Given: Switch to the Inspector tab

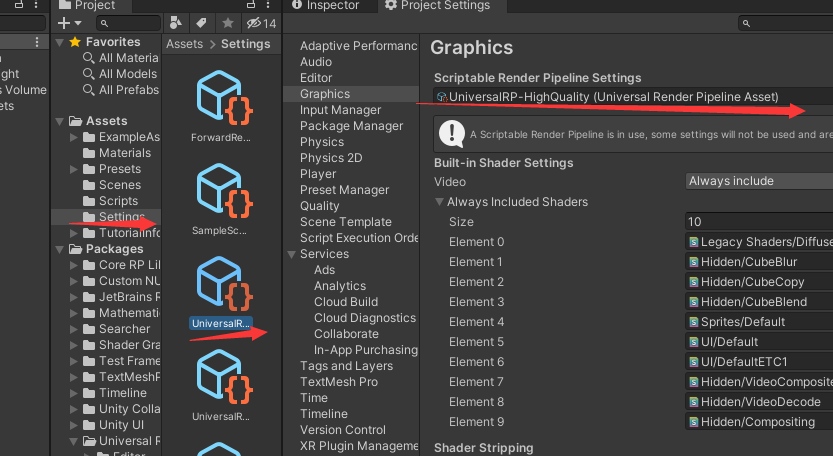Looking at the screenshot, I should click(x=326, y=5).
